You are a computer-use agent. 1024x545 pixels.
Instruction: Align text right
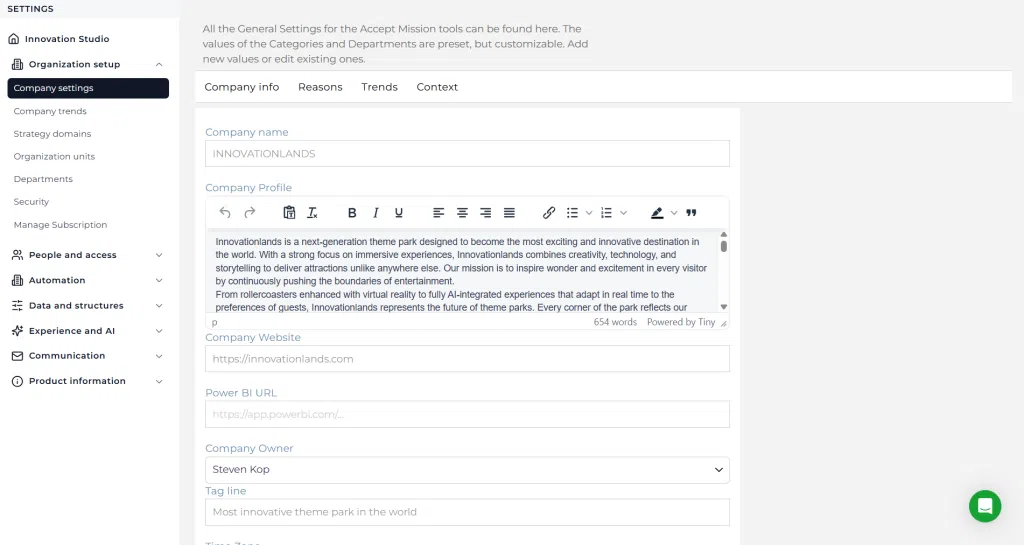[x=485, y=213]
